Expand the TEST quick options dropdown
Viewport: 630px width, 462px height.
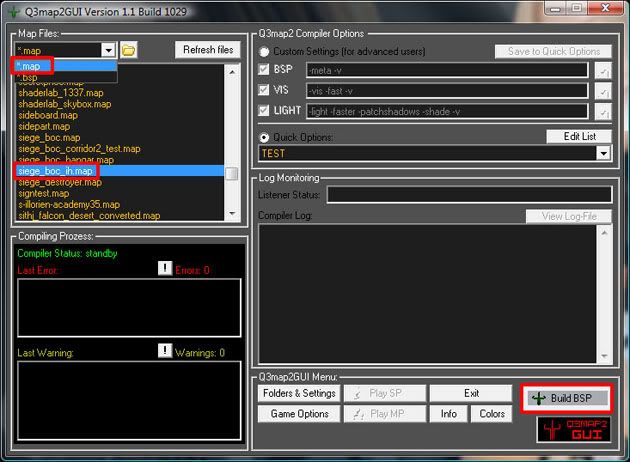click(603, 153)
